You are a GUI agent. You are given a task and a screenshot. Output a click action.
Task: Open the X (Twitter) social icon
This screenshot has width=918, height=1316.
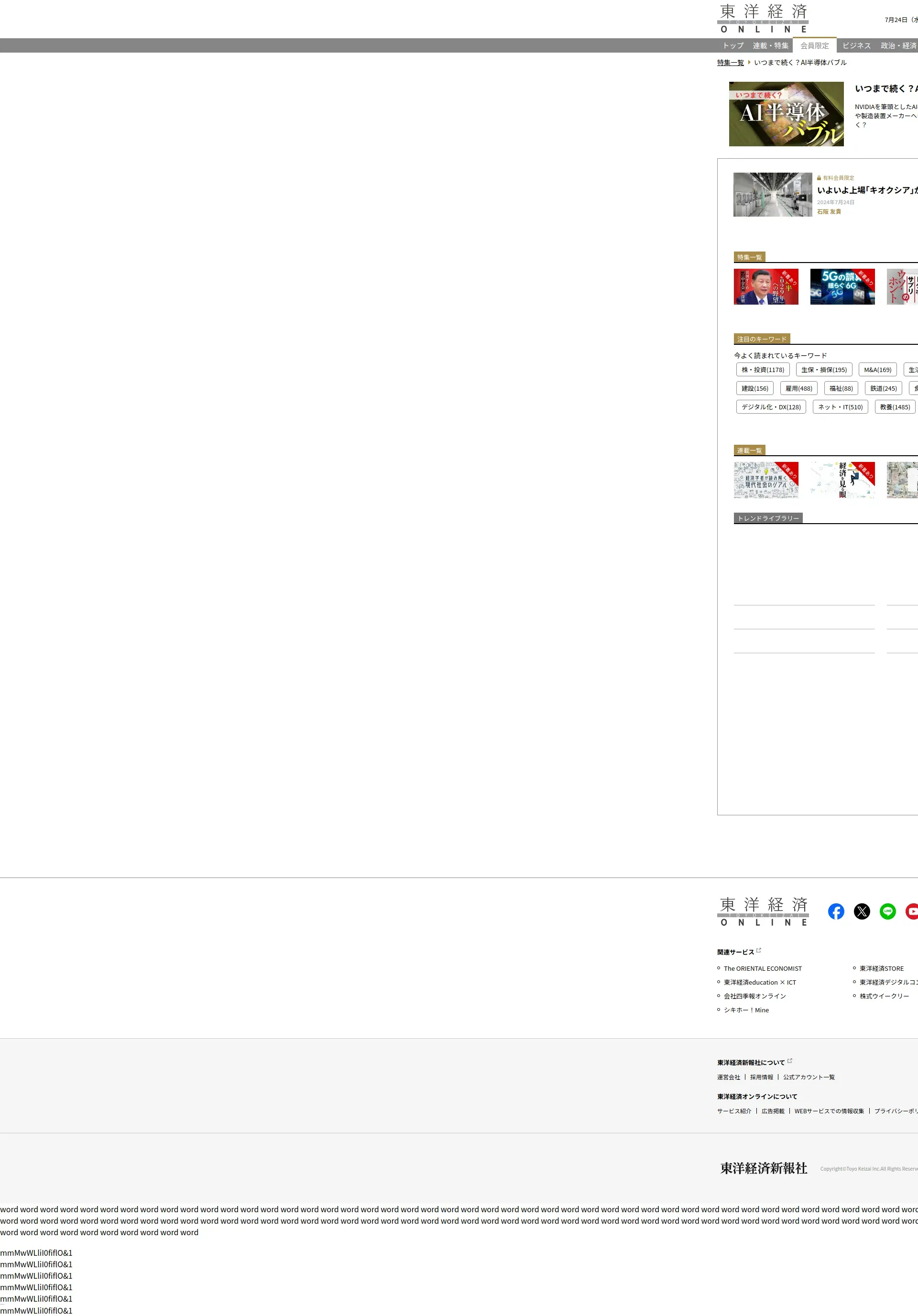click(861, 911)
